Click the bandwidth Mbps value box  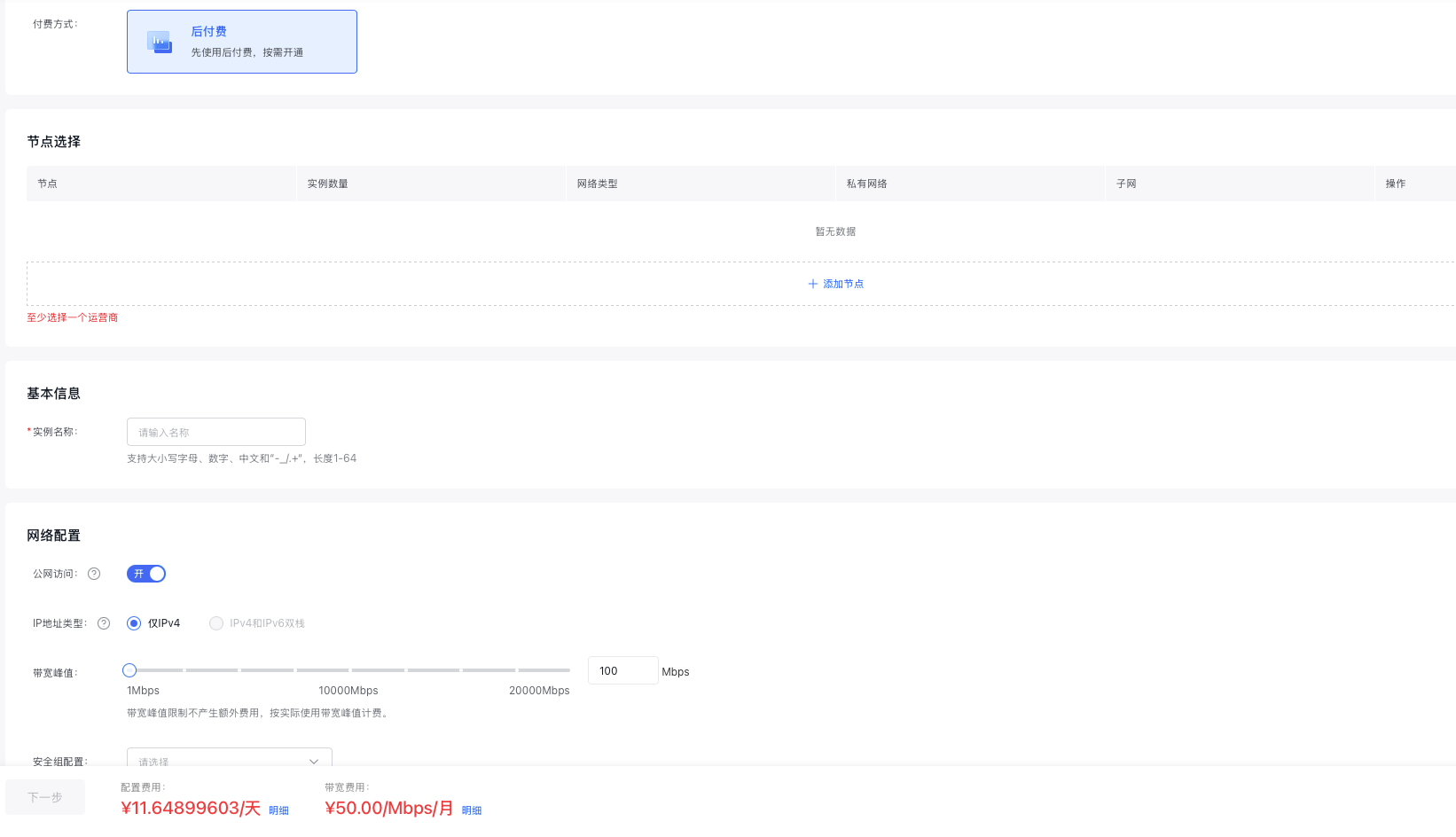[622, 671]
